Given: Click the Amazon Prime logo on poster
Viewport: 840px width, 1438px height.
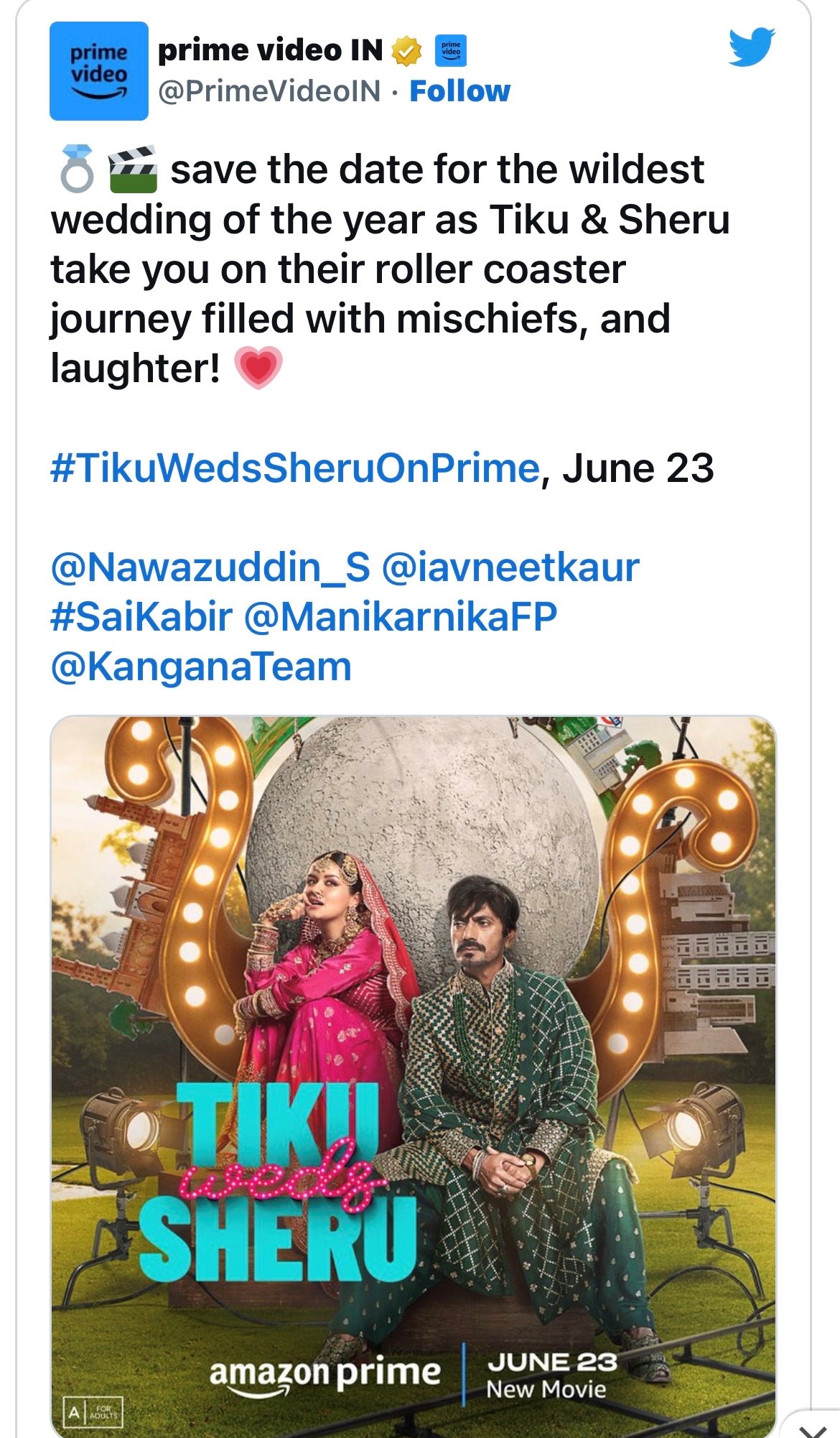Looking at the screenshot, I should [325, 1373].
